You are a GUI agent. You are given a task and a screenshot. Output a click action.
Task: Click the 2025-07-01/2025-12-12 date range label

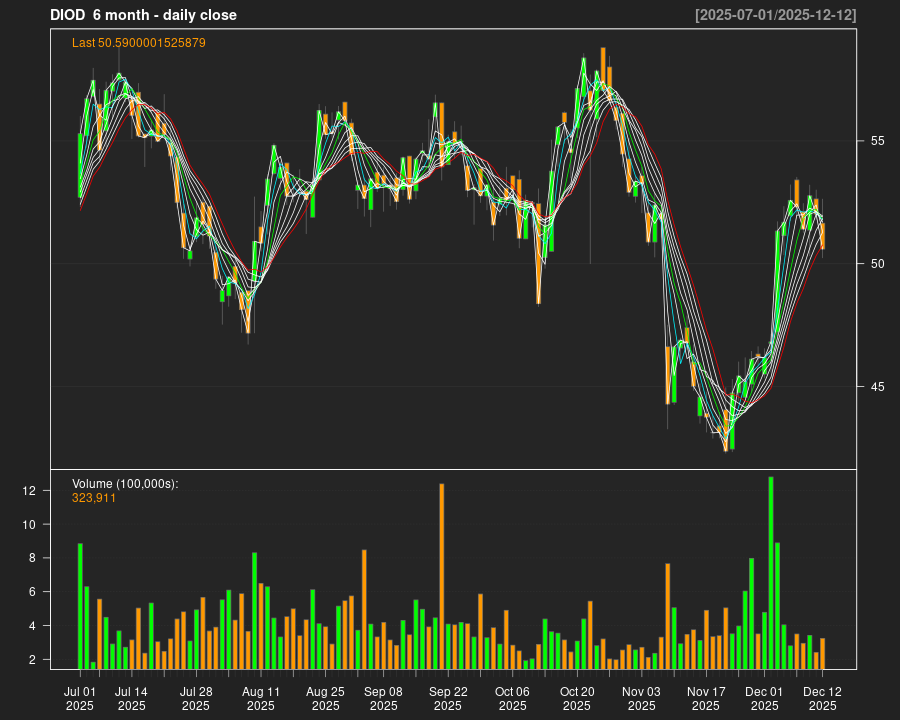pyautogui.click(x=775, y=15)
